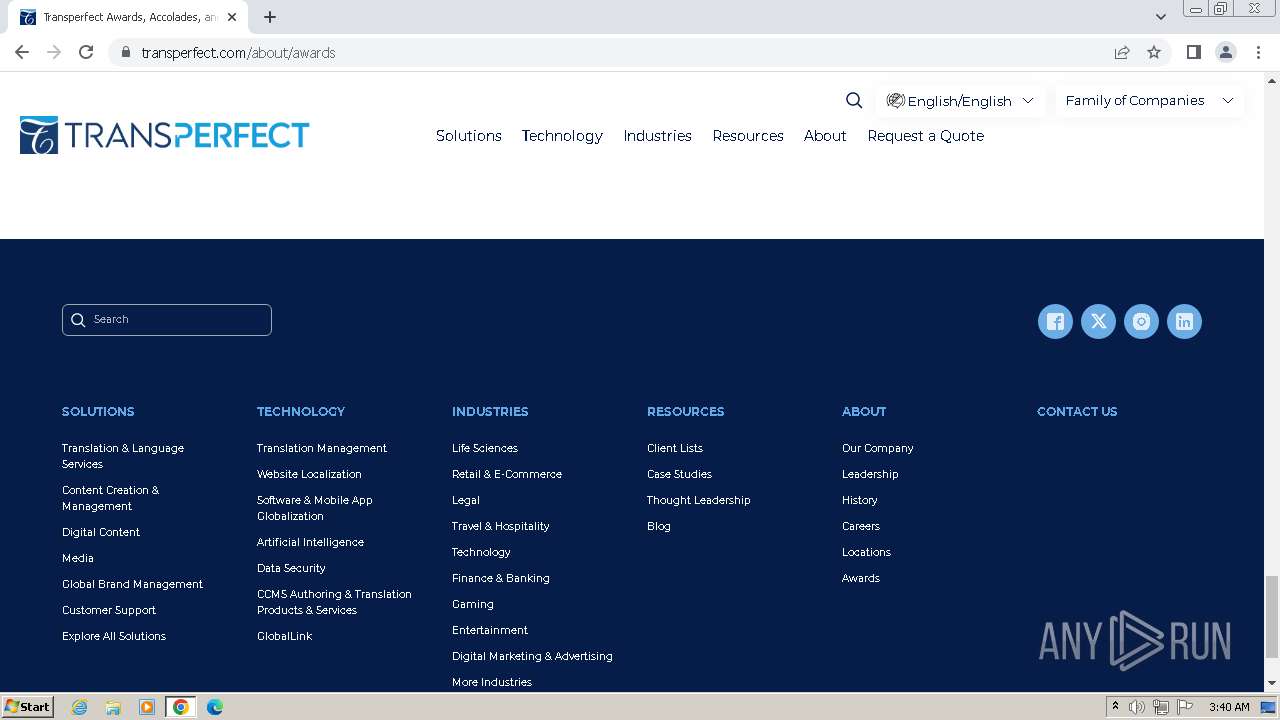Open Instagram social icon in footer
The width and height of the screenshot is (1280, 720).
tap(1141, 321)
